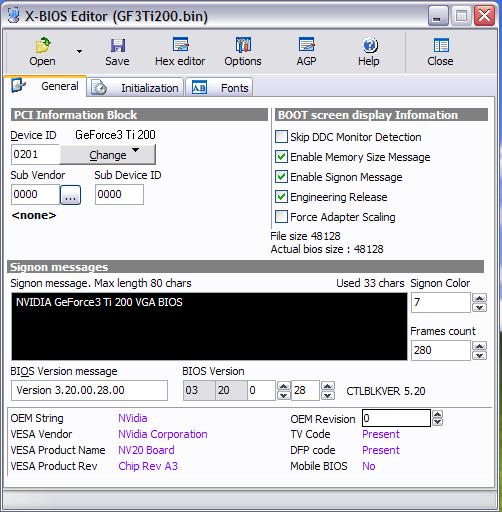Click the NVidia Corporation VESA Vendor text
The height and width of the screenshot is (512, 502).
tap(163, 434)
